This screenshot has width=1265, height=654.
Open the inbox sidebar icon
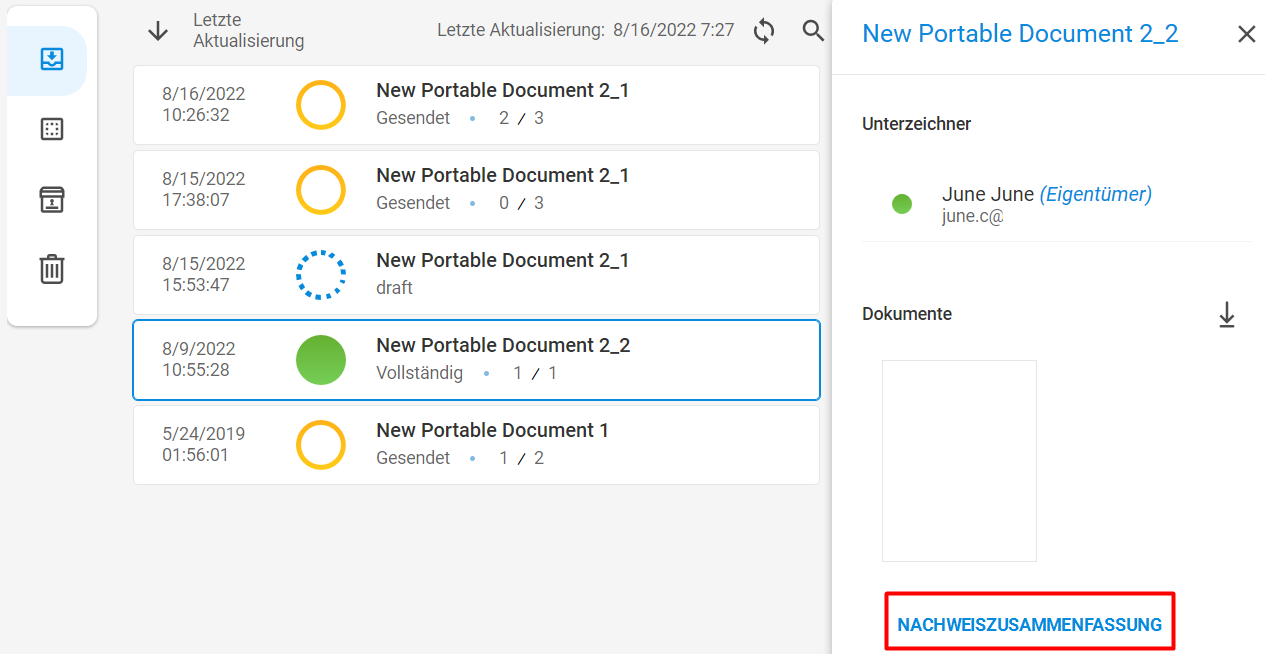[52, 59]
